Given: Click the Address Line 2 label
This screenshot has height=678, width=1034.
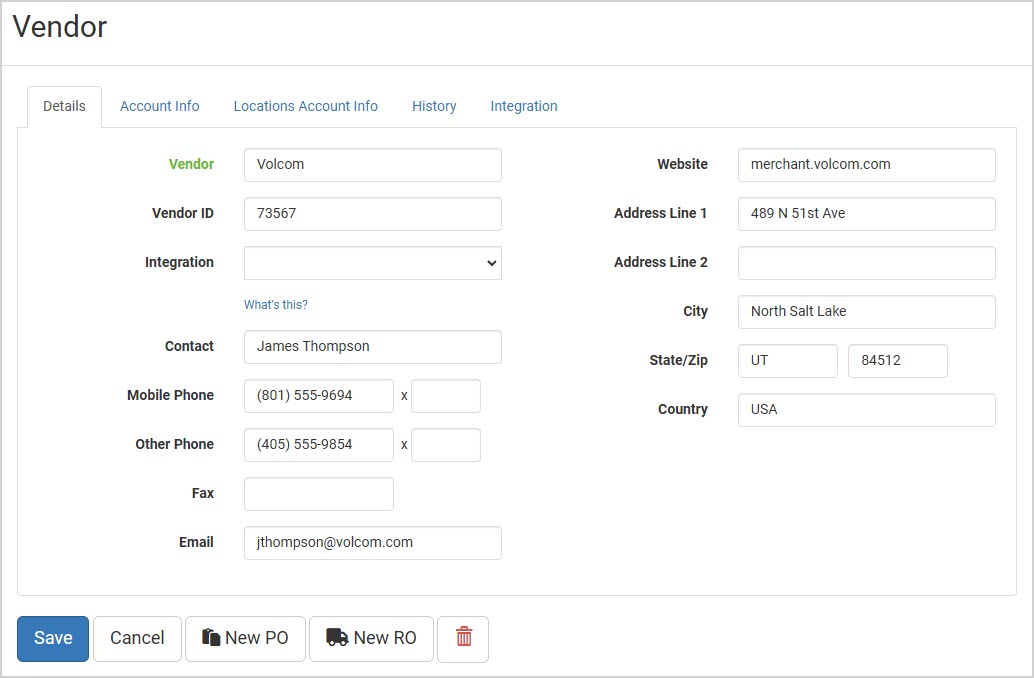Looking at the screenshot, I should pyautogui.click(x=660, y=262).
